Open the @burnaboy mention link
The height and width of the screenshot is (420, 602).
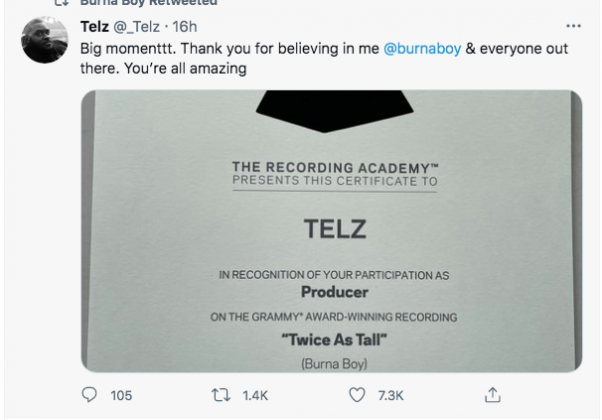[423, 48]
